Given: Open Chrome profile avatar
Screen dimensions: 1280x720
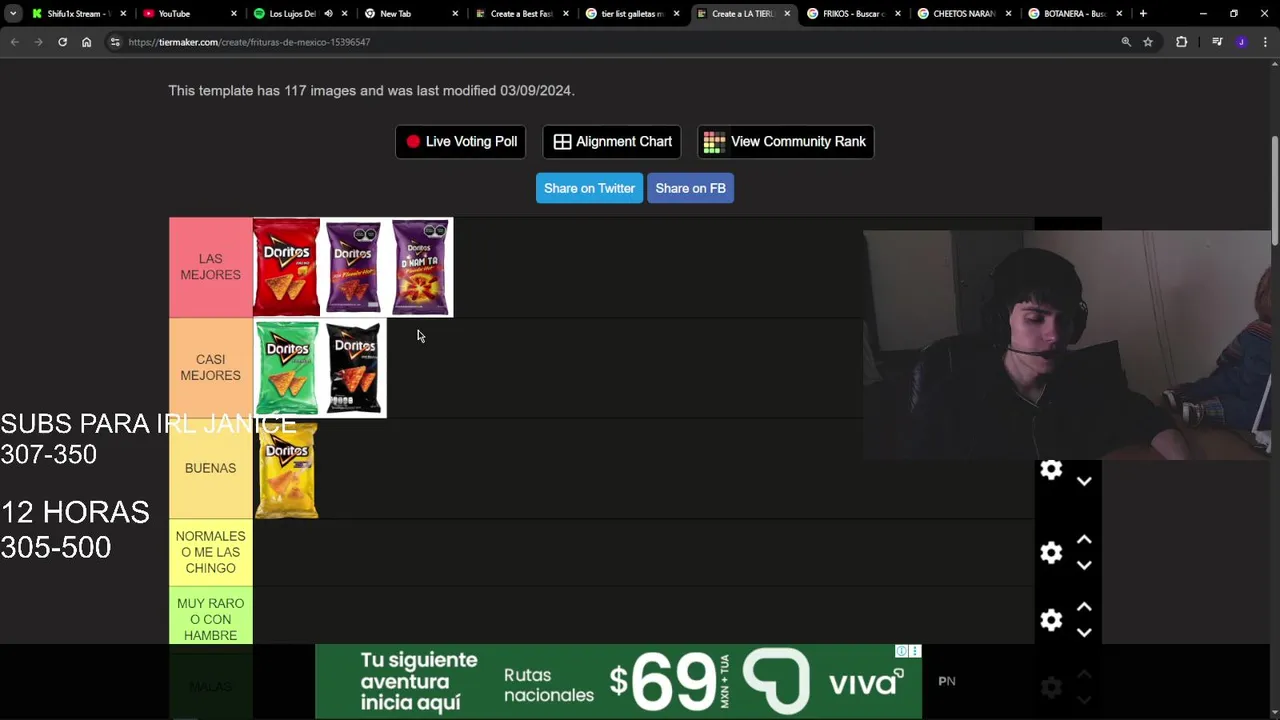Looking at the screenshot, I should coord(1241,42).
